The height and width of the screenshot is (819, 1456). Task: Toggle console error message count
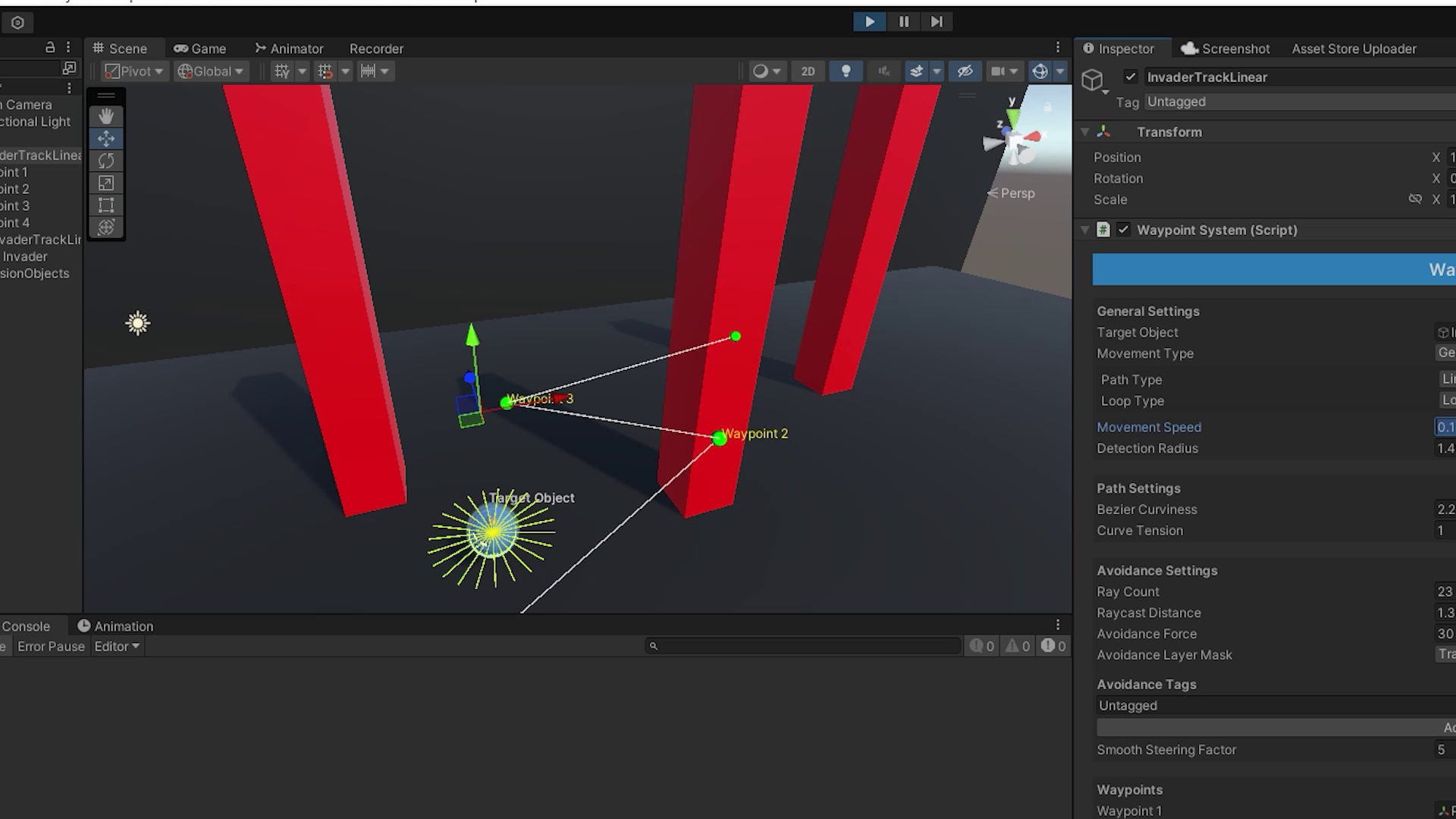pyautogui.click(x=1053, y=646)
